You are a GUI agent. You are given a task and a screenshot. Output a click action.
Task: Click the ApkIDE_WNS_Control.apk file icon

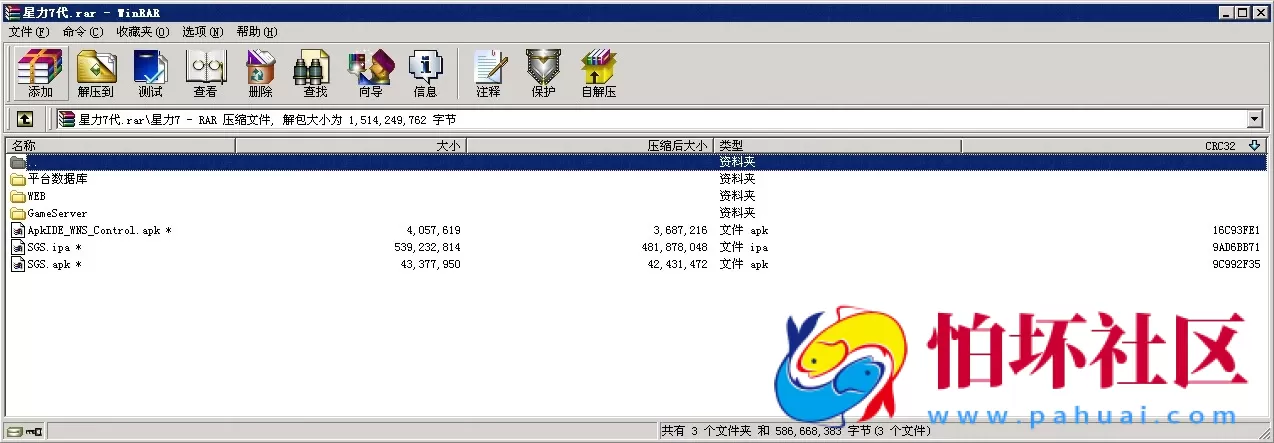pyautogui.click(x=18, y=230)
